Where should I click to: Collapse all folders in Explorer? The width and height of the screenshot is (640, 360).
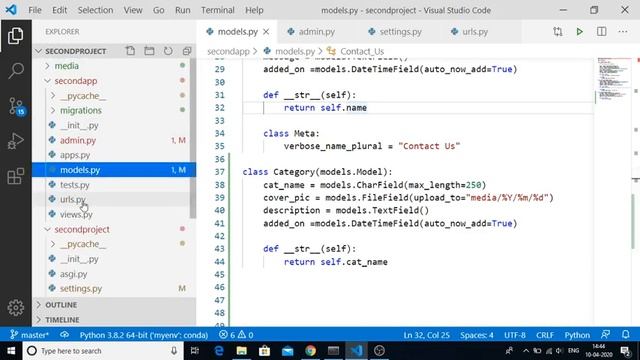pos(187,51)
